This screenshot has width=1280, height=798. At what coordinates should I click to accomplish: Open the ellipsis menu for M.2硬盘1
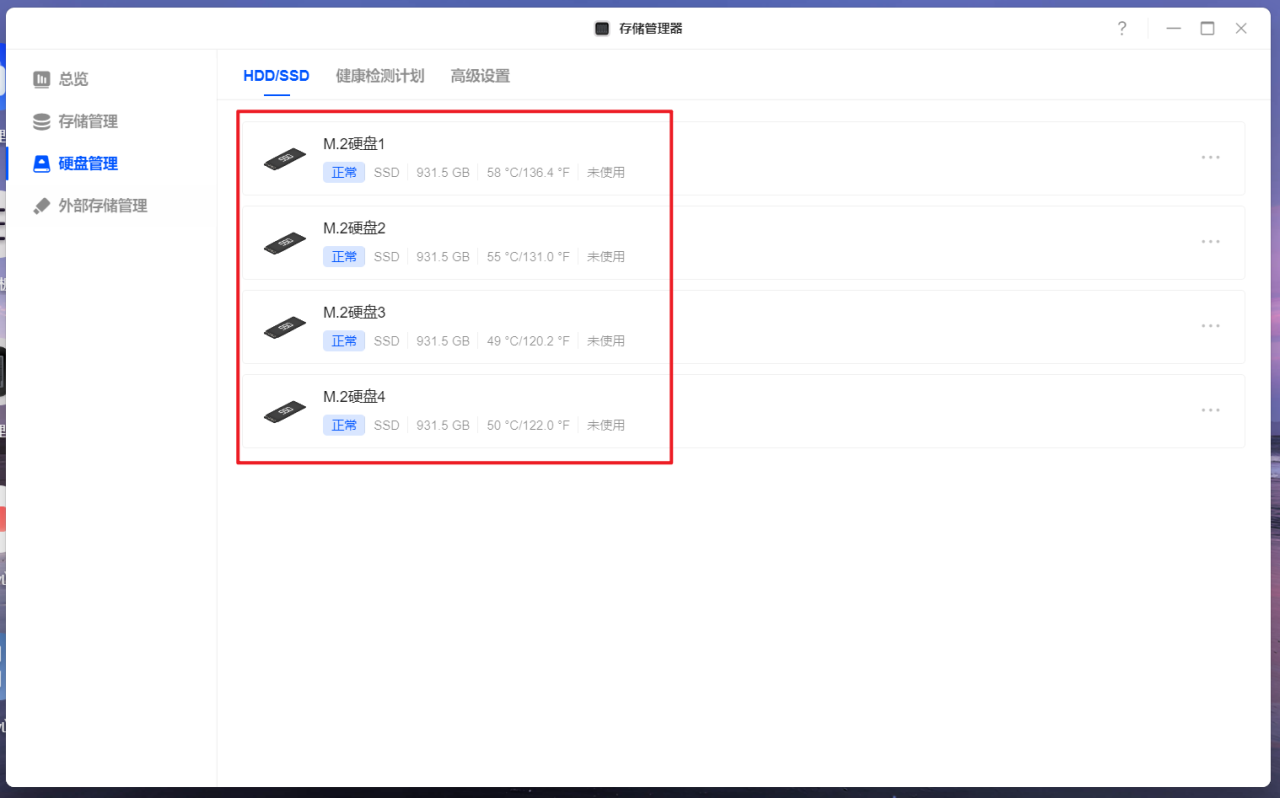coord(1211,157)
